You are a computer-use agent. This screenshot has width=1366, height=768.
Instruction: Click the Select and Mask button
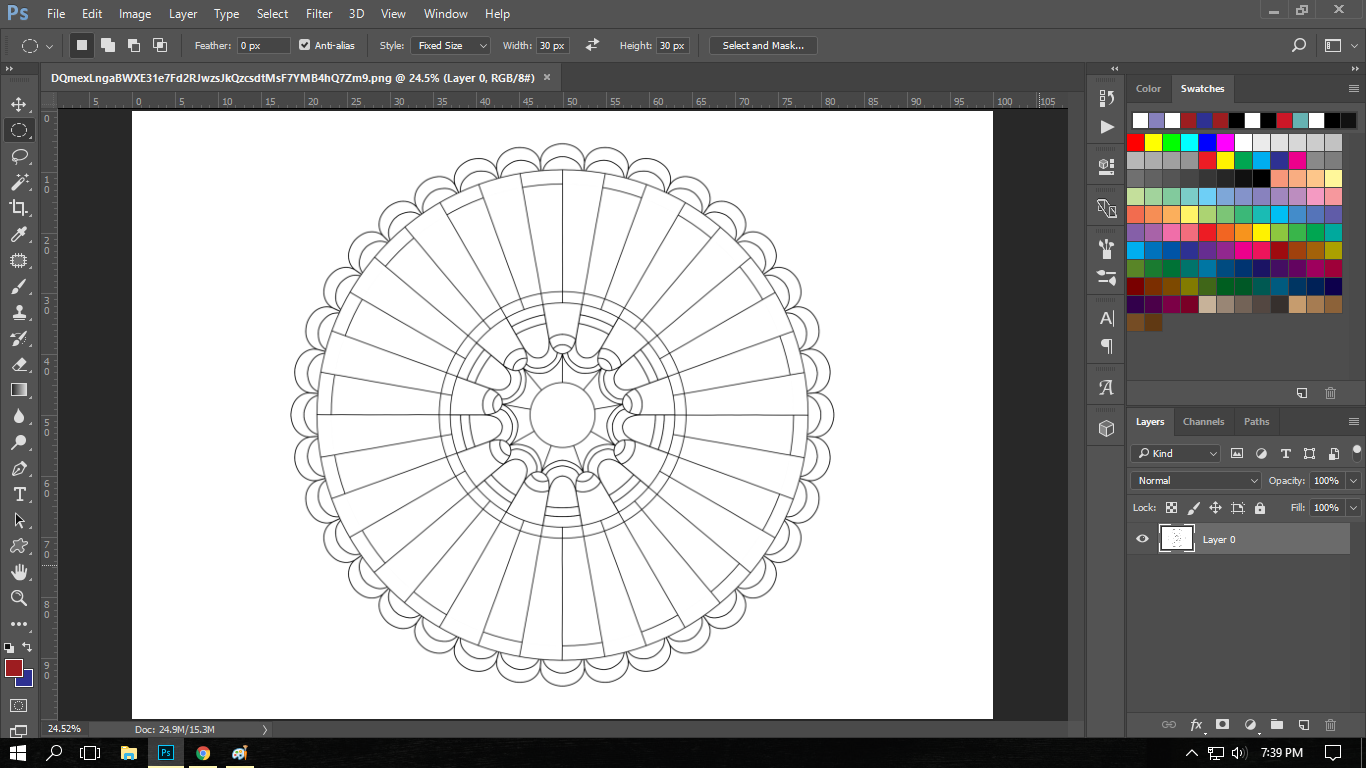coord(763,45)
